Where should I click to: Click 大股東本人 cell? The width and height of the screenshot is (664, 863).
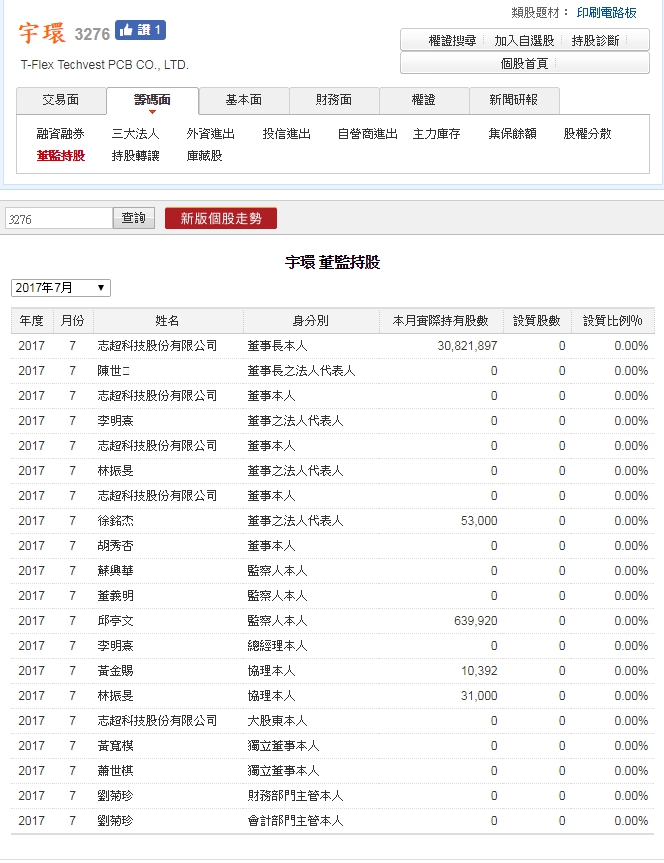(x=277, y=721)
